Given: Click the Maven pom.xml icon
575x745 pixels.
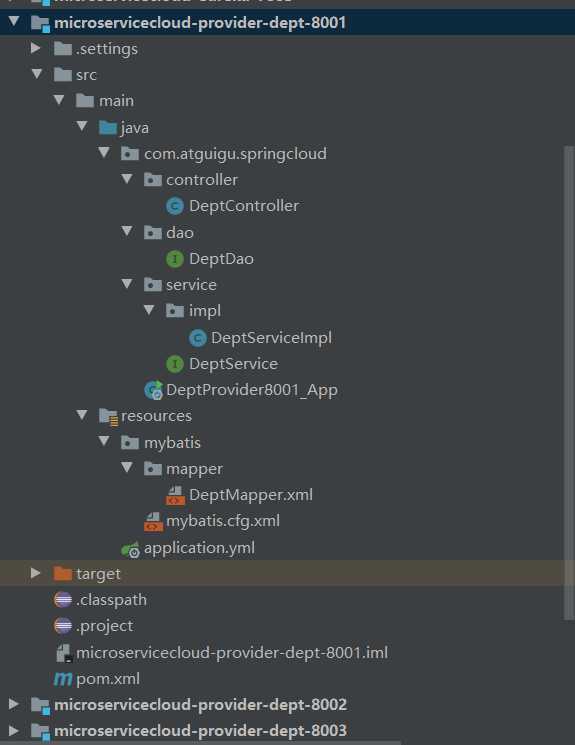Looking at the screenshot, I should click(x=63, y=679).
